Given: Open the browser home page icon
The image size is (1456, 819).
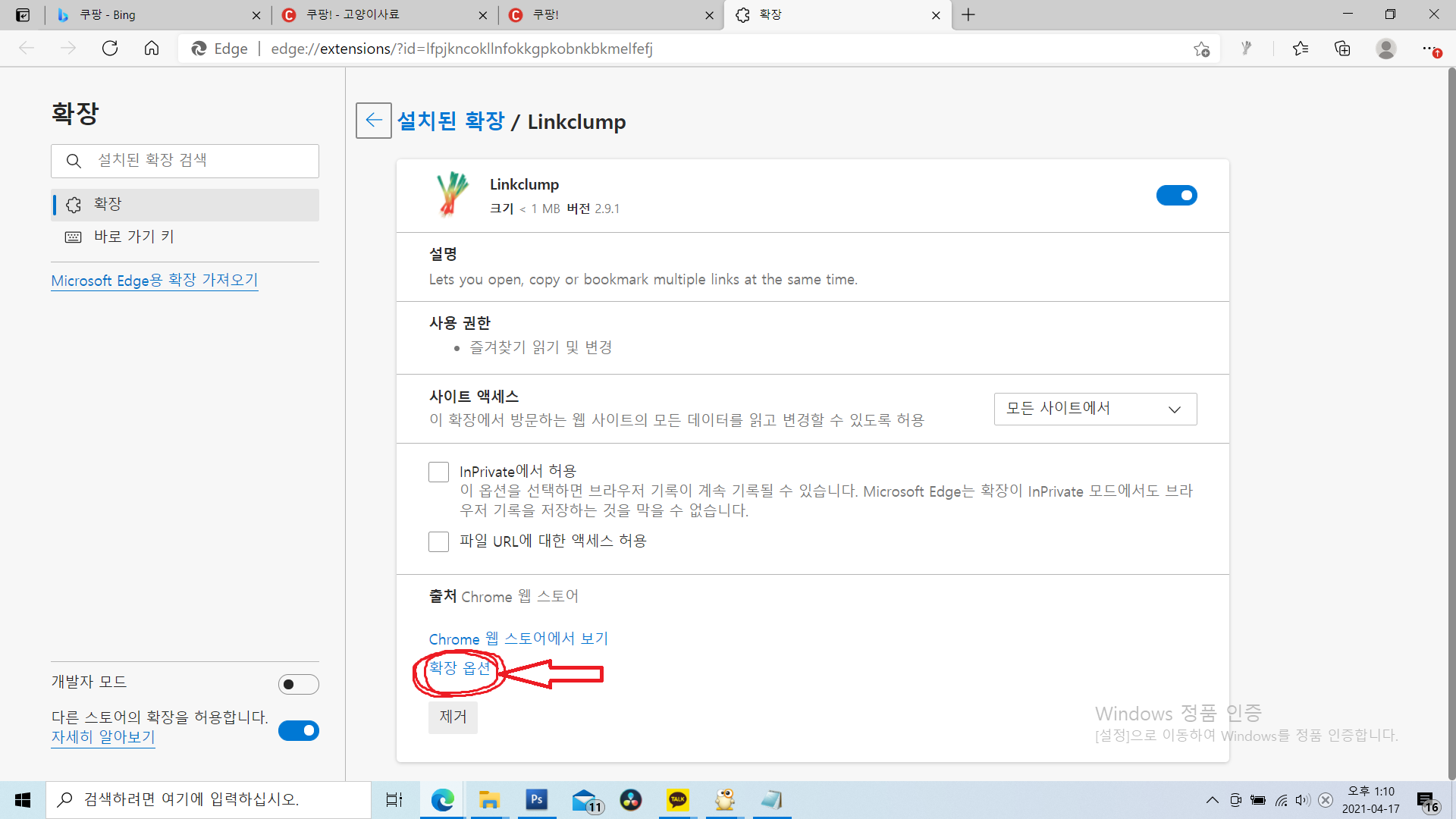Looking at the screenshot, I should 152,49.
